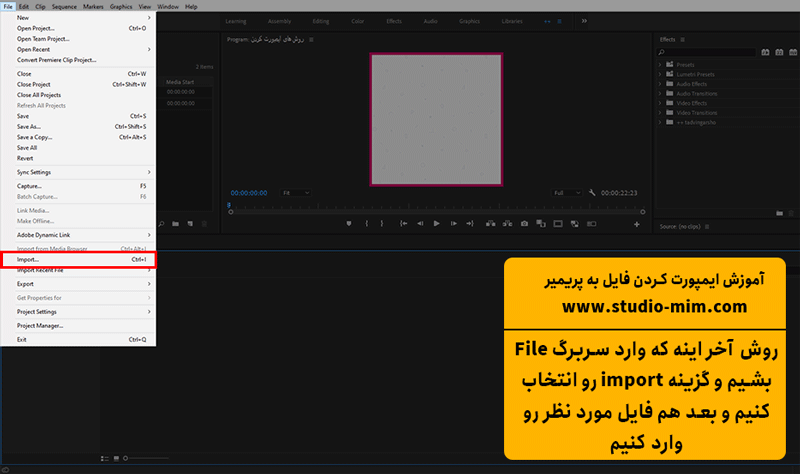The height and width of the screenshot is (474, 800).
Task: Expand the Lumetri Presets folder
Action: point(662,74)
